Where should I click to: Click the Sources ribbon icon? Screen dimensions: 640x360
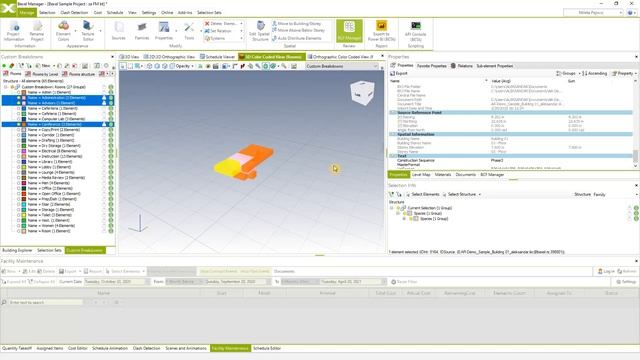point(118,31)
